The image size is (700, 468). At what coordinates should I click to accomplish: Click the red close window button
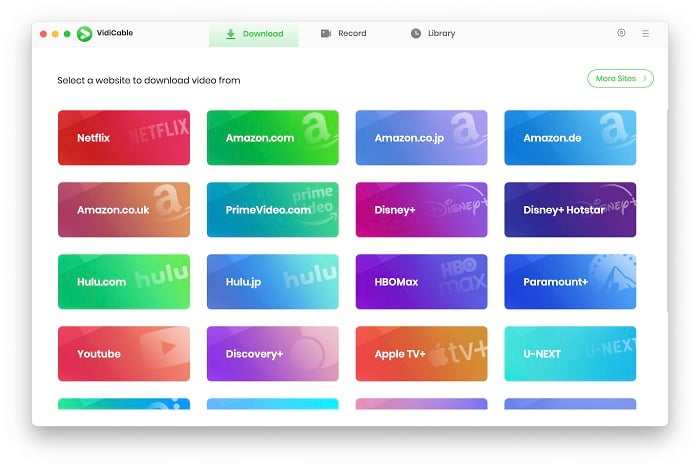(x=43, y=34)
